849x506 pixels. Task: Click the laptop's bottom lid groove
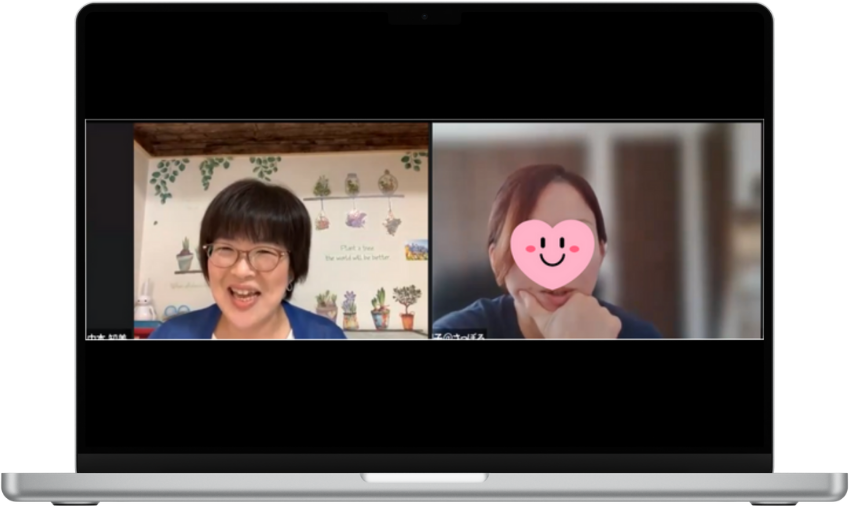pos(424,478)
